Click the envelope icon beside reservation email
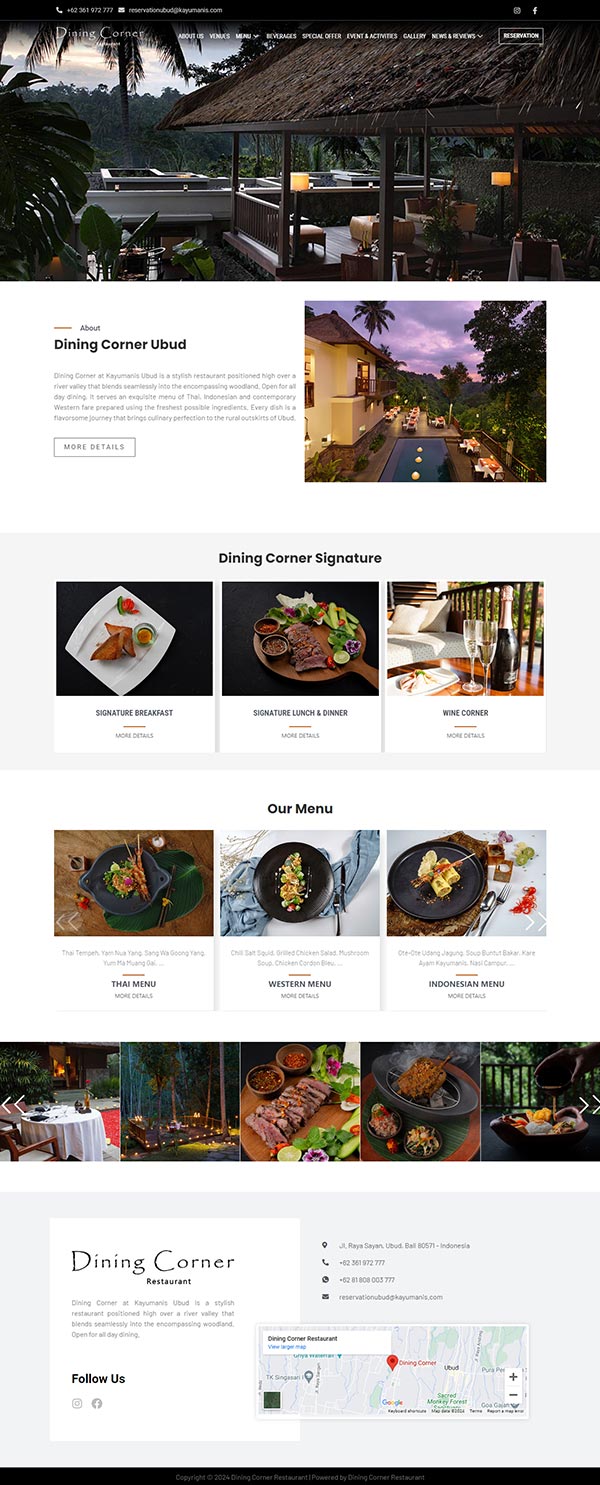 [121, 10]
